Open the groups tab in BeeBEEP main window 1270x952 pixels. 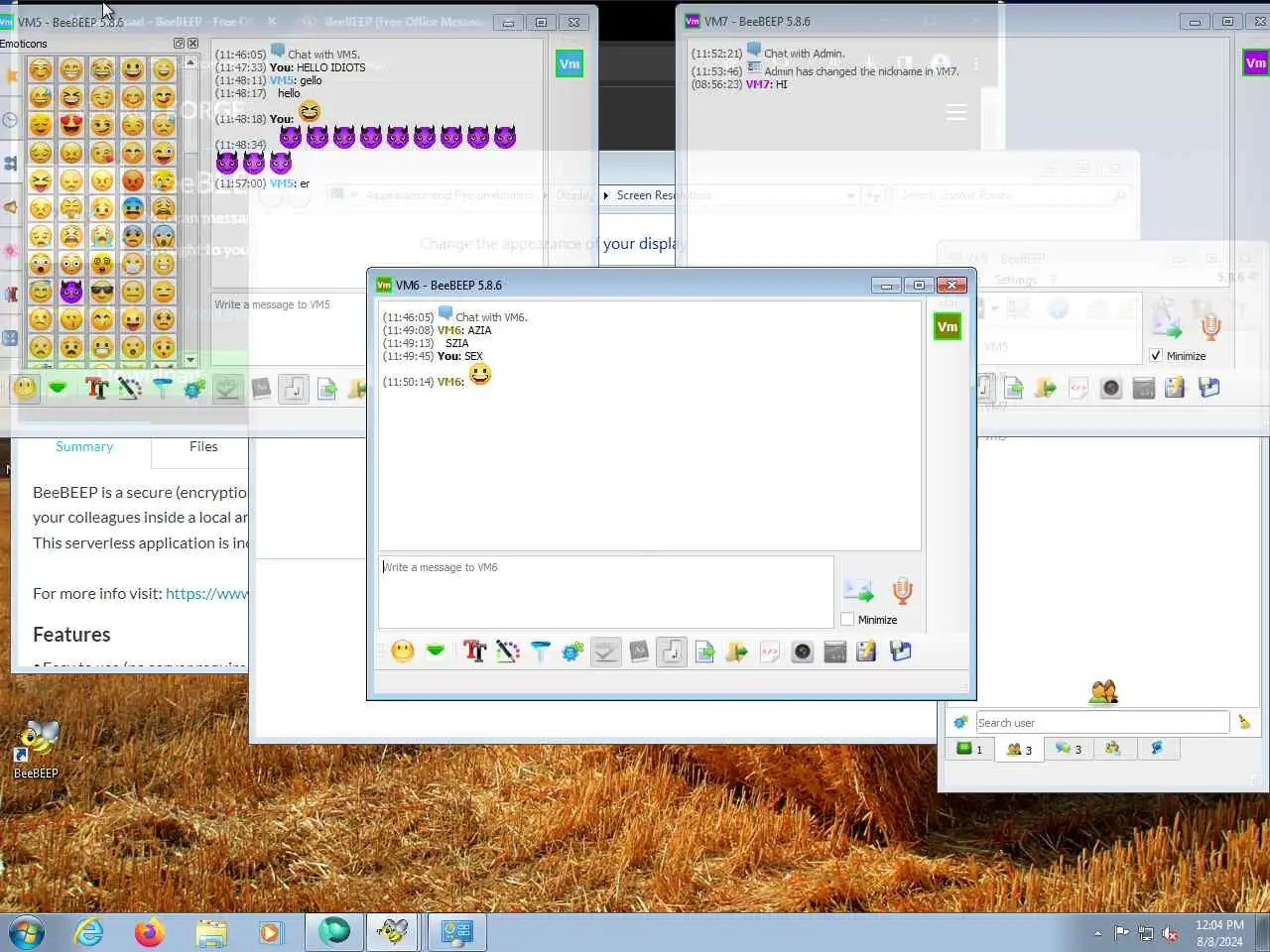click(x=1113, y=749)
